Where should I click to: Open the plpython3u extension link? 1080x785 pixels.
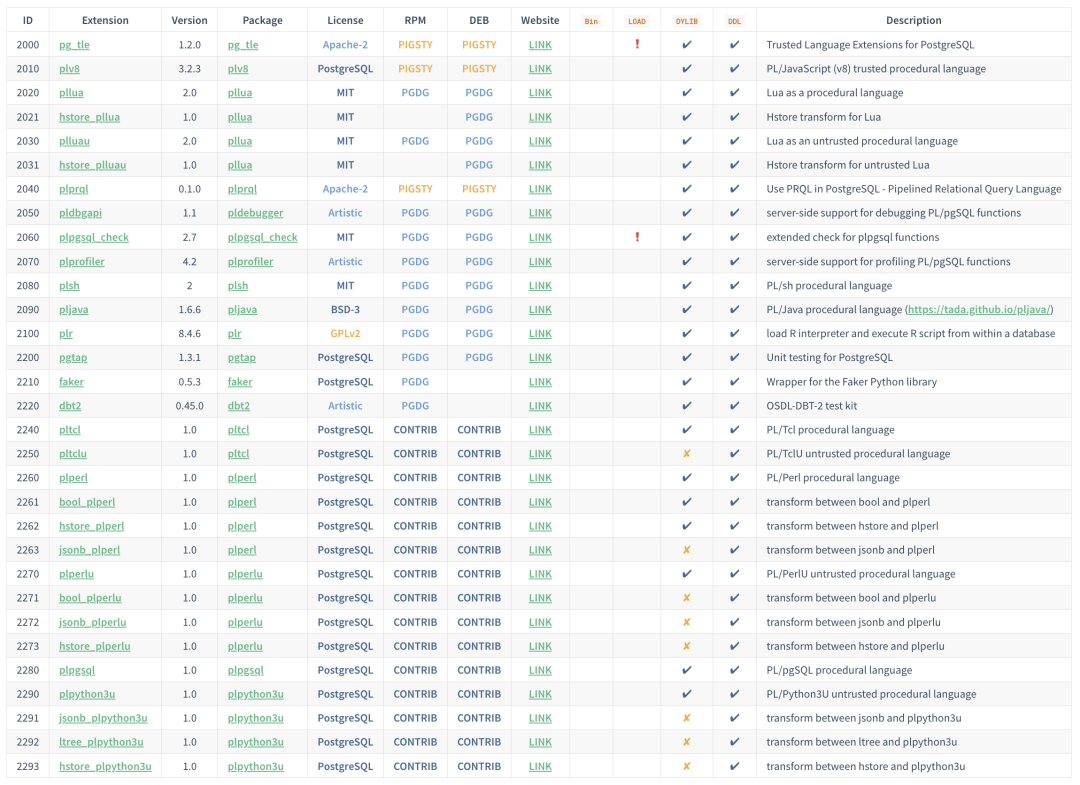click(x=87, y=694)
